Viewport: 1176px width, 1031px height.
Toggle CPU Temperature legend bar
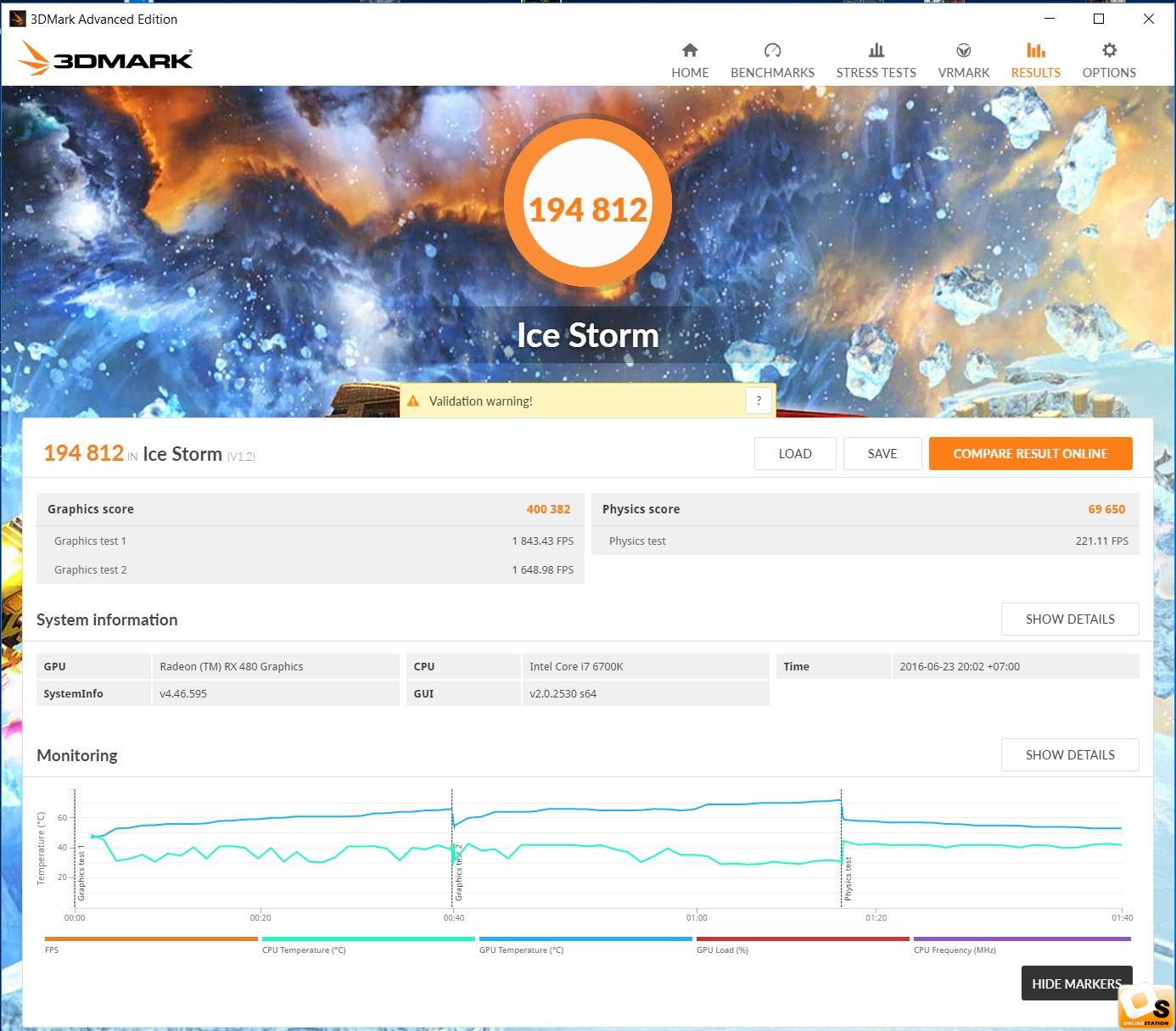pyautogui.click(x=368, y=939)
